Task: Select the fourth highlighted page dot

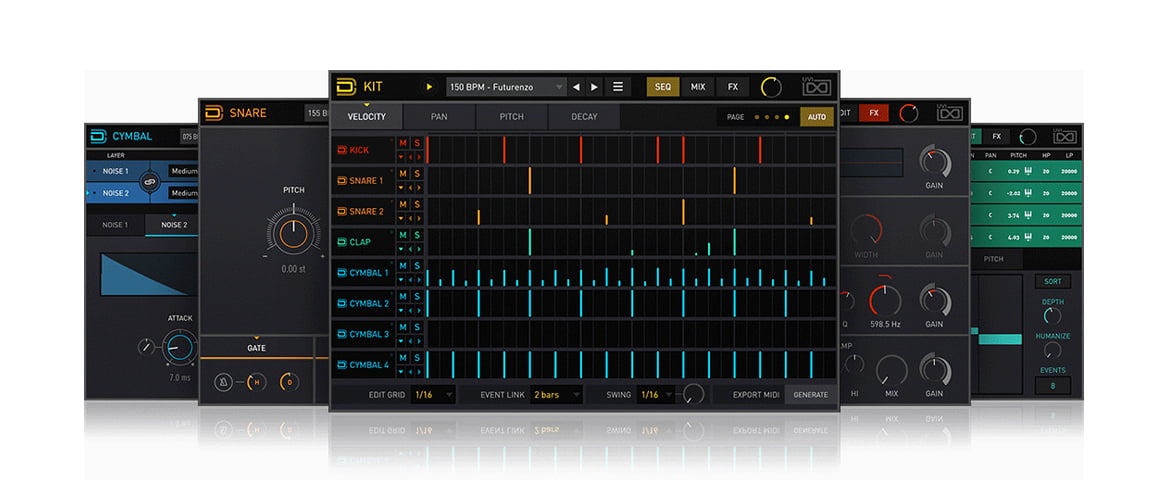Action: coord(786,117)
